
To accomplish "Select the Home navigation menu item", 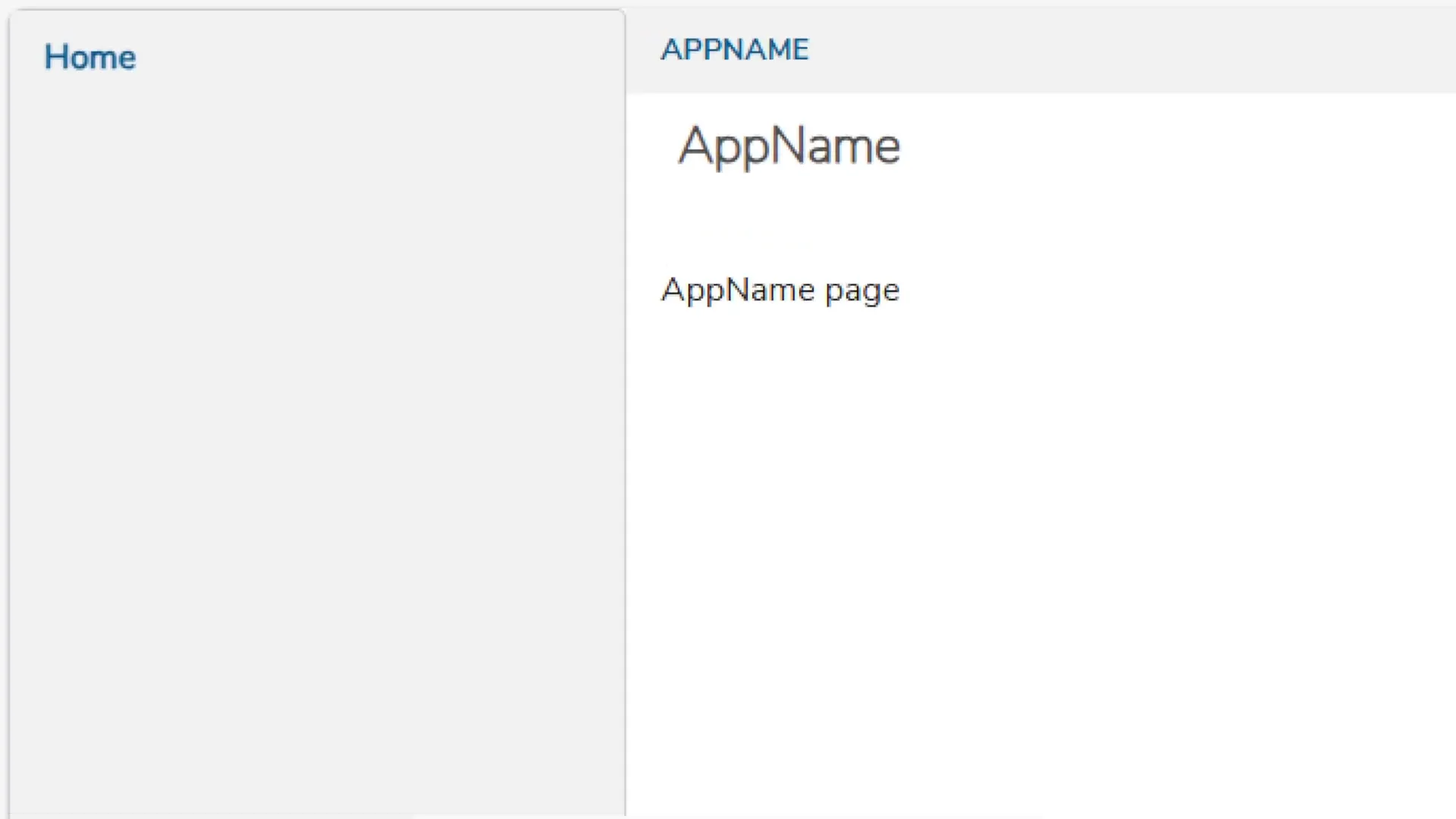I will tap(89, 58).
